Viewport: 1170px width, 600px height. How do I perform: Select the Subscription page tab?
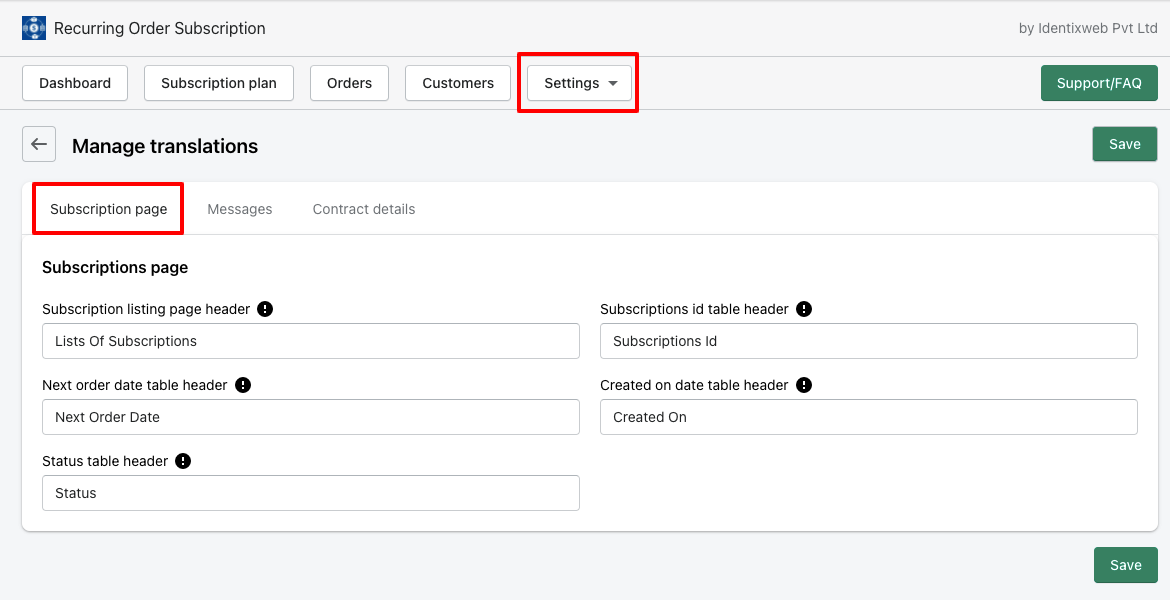click(x=109, y=209)
